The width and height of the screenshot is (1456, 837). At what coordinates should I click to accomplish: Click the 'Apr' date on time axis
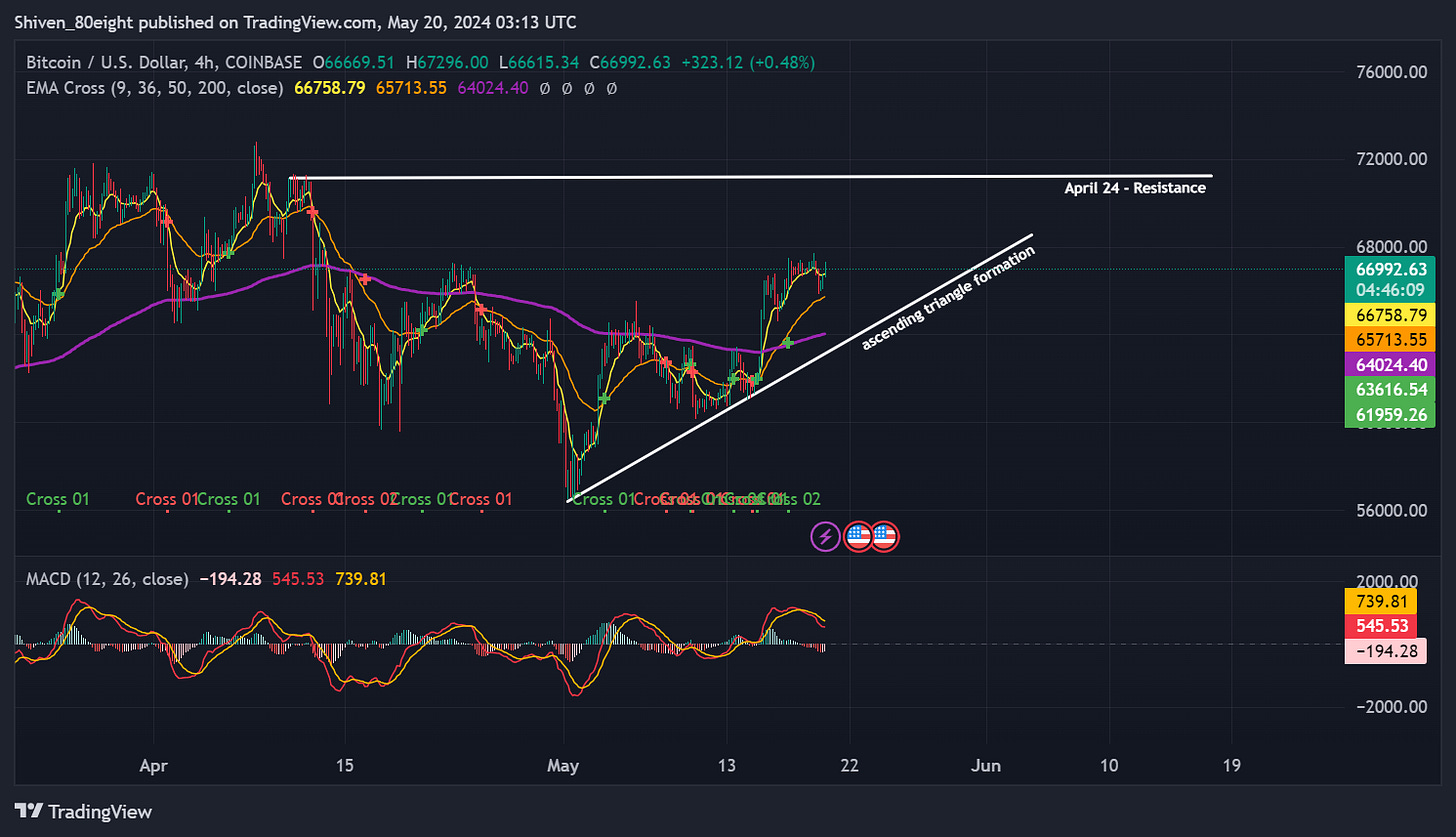point(153,765)
